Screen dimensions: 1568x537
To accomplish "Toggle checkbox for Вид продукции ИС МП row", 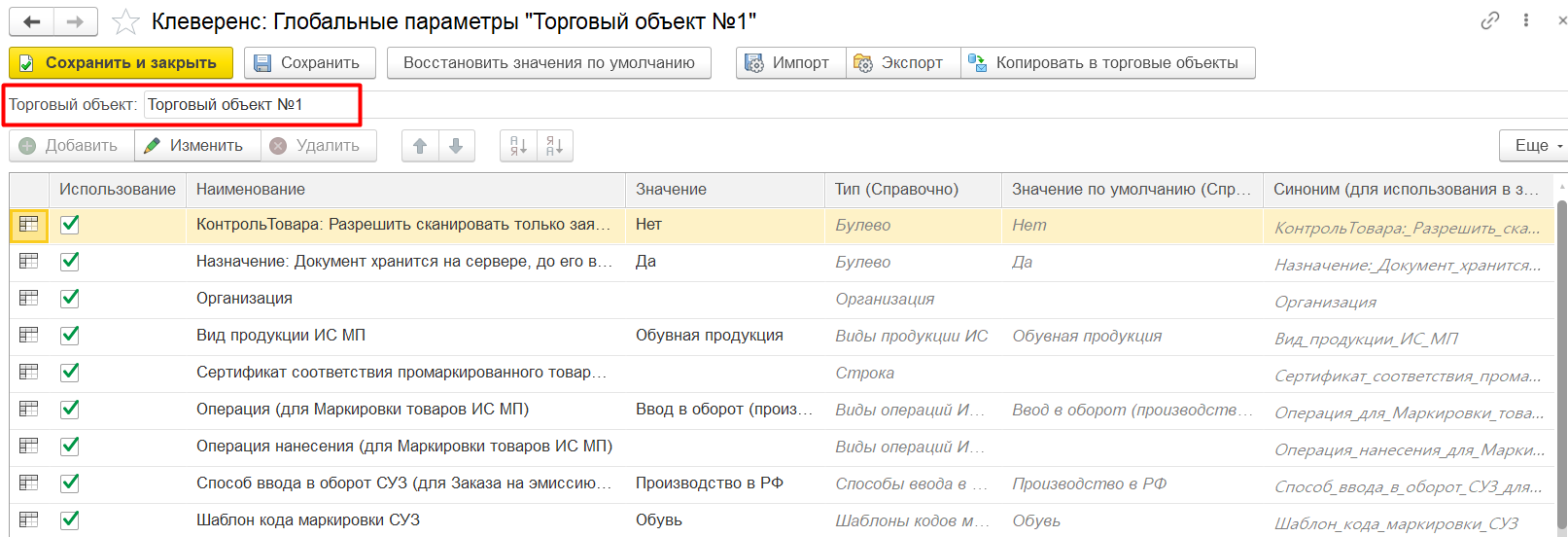I will point(70,335).
